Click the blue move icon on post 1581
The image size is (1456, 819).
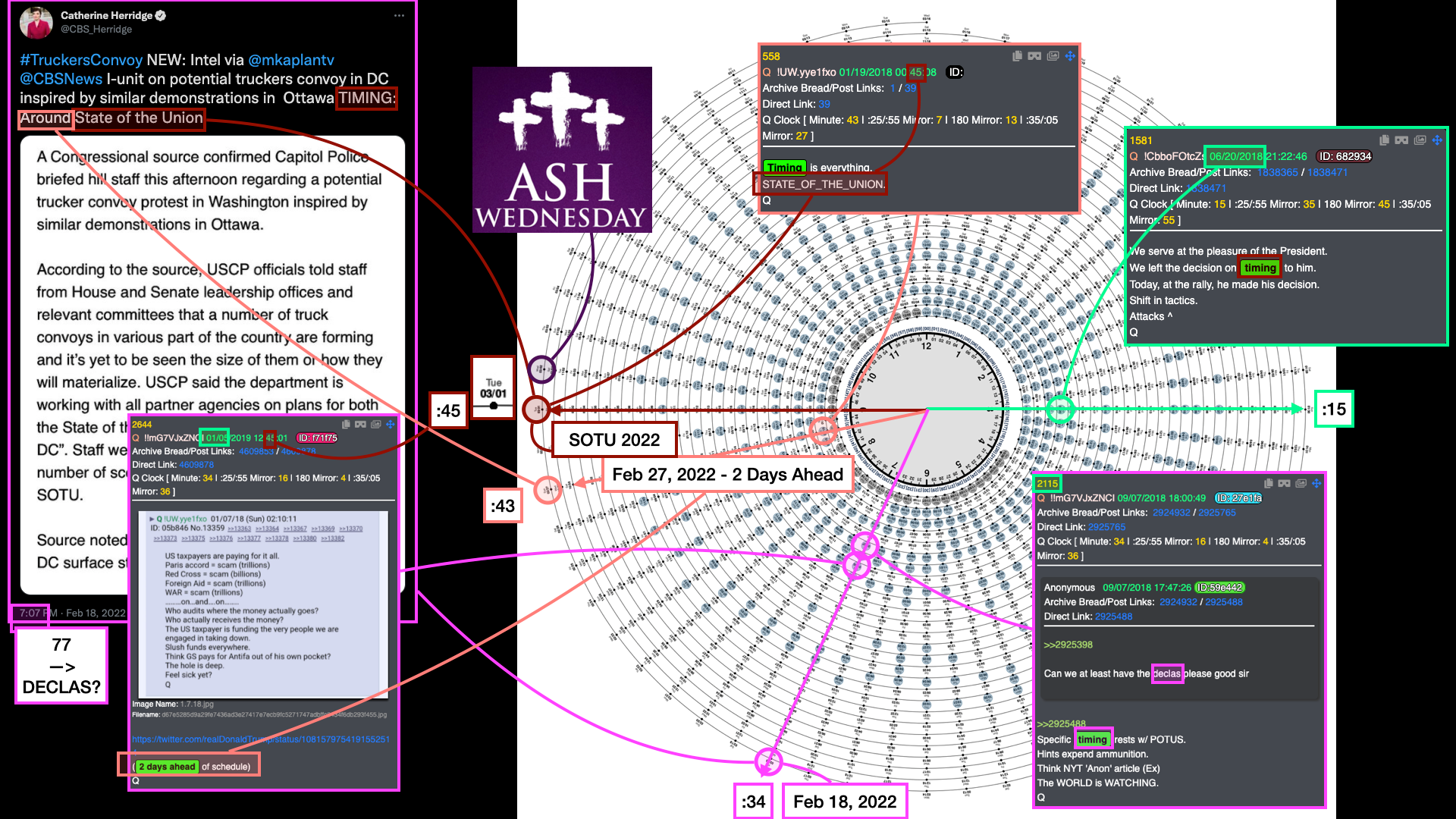(1437, 140)
